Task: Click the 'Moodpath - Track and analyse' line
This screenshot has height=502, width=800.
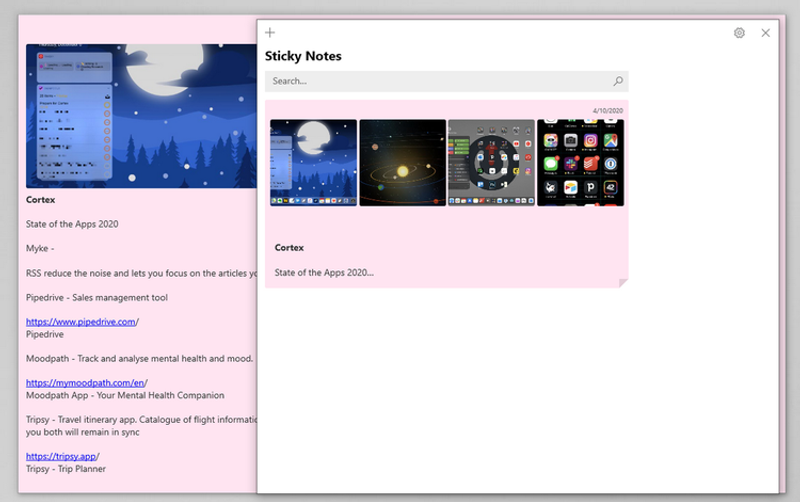Action: click(139, 359)
